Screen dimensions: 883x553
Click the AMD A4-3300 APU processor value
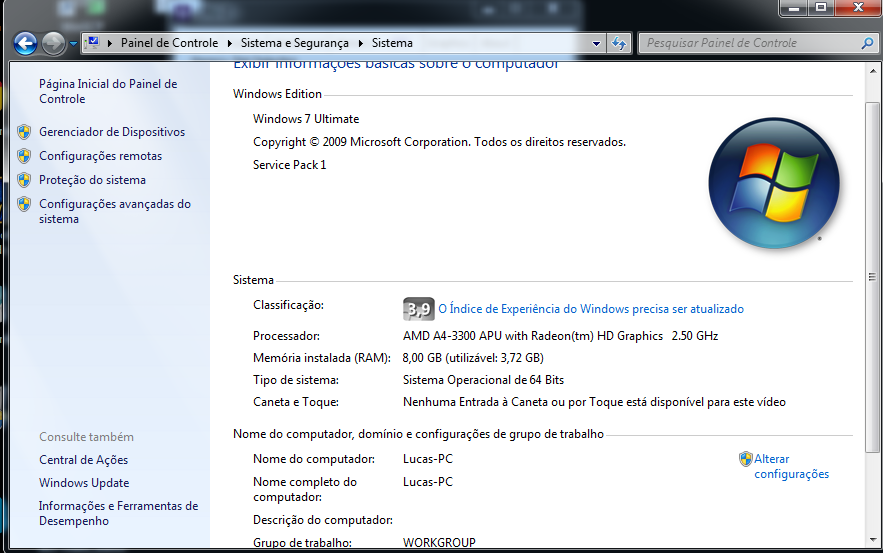click(560, 336)
